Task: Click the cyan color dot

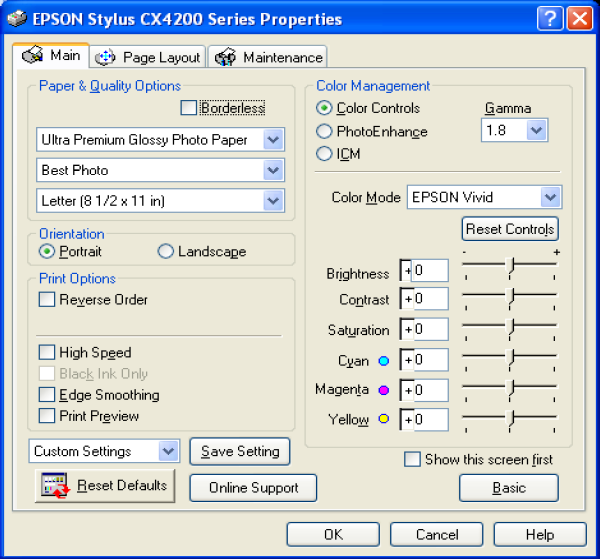Action: (383, 360)
